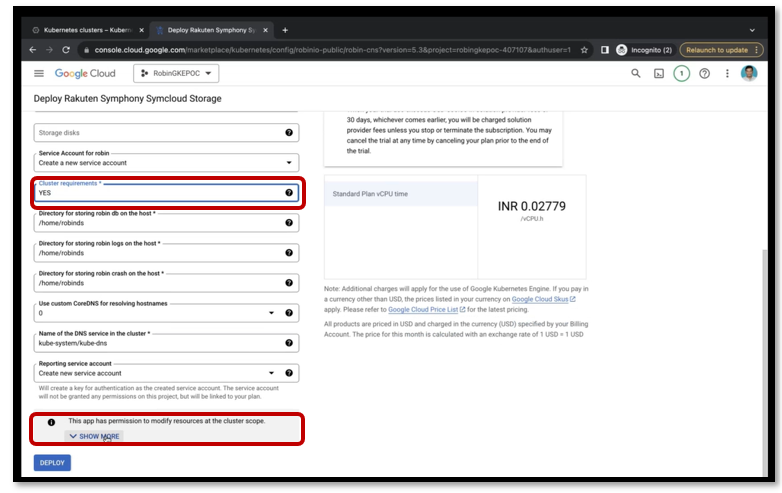This screenshot has height=493, width=782.
Task: Open the search magnifier in the console header
Action: click(635, 73)
